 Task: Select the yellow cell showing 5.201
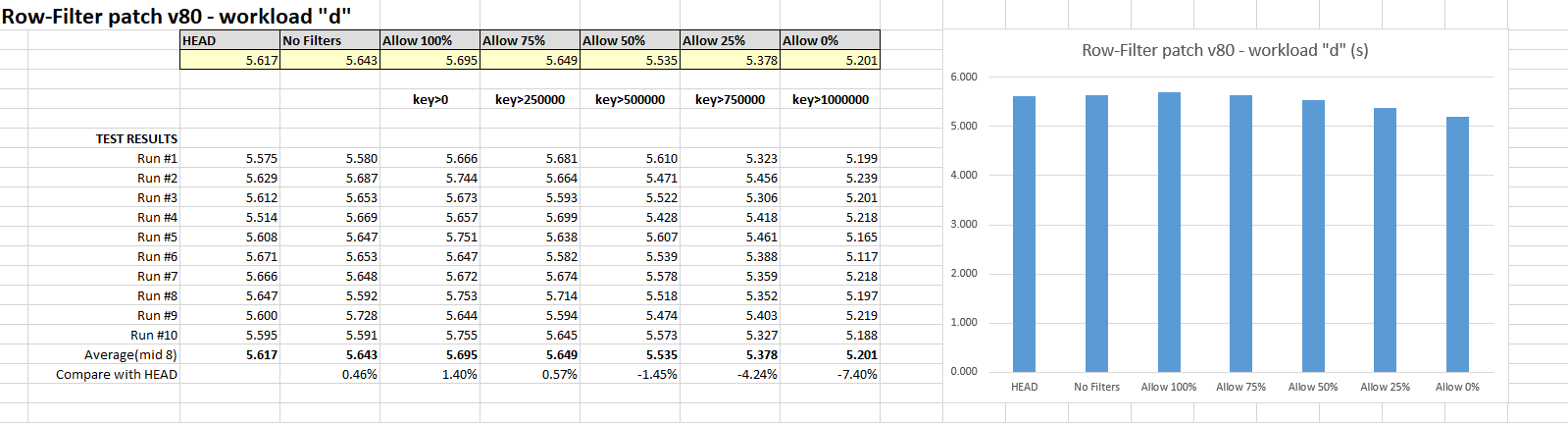click(x=830, y=60)
